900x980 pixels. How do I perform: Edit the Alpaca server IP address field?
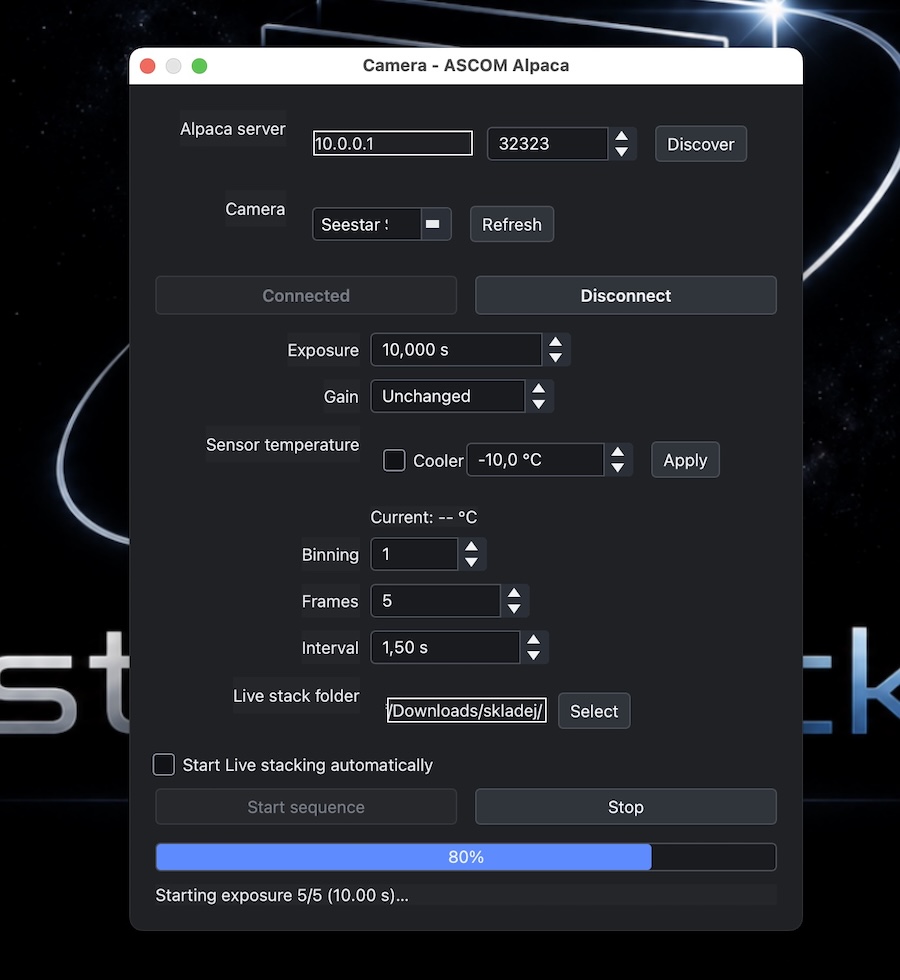392,143
